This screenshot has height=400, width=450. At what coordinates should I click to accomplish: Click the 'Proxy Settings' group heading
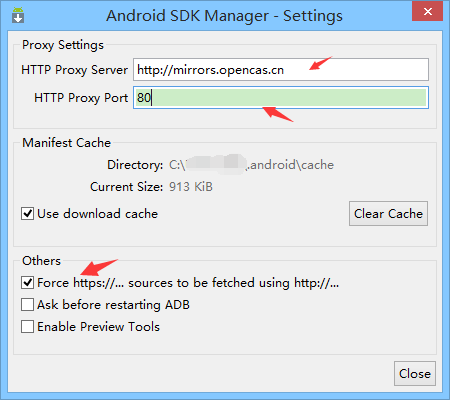point(63,45)
